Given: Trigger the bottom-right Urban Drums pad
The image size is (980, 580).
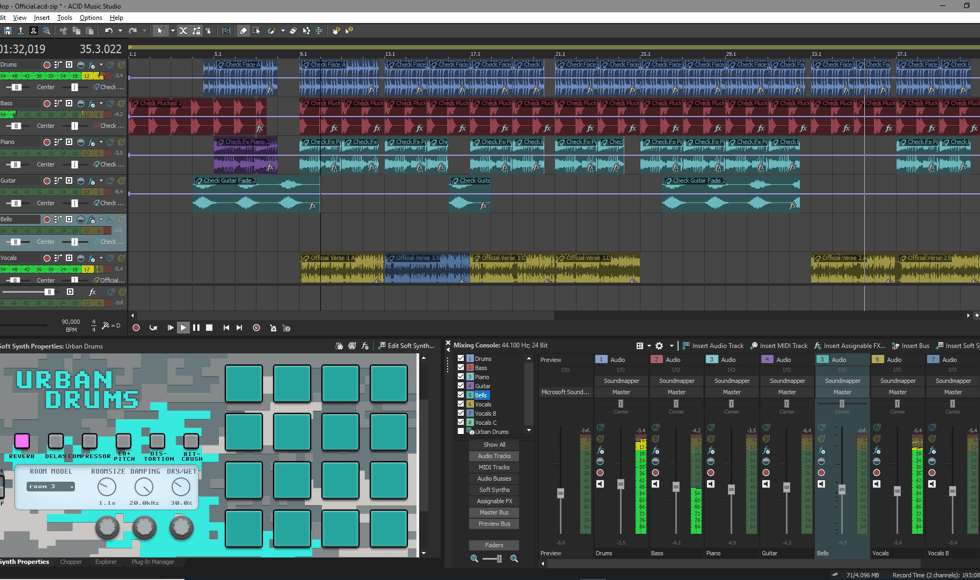Looking at the screenshot, I should coord(389,529).
